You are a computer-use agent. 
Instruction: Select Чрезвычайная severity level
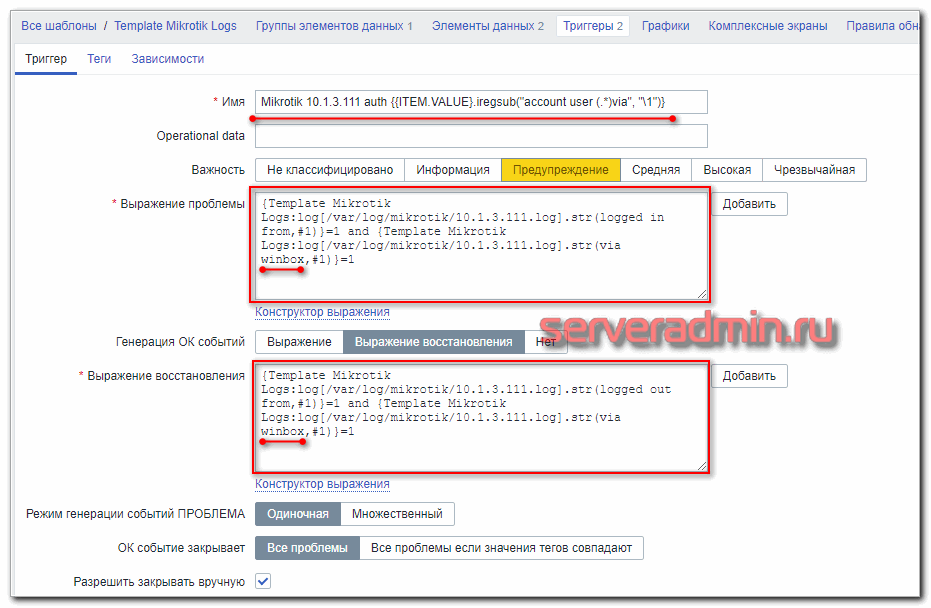[x=815, y=170]
